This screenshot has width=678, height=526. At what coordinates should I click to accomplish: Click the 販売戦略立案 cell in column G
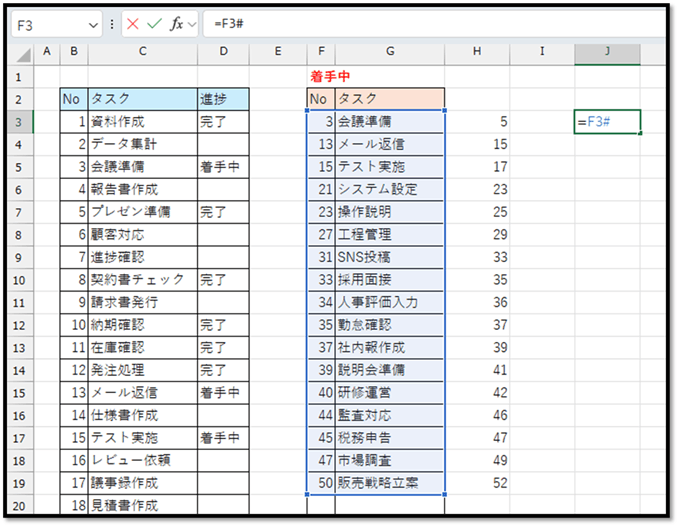tap(389, 483)
